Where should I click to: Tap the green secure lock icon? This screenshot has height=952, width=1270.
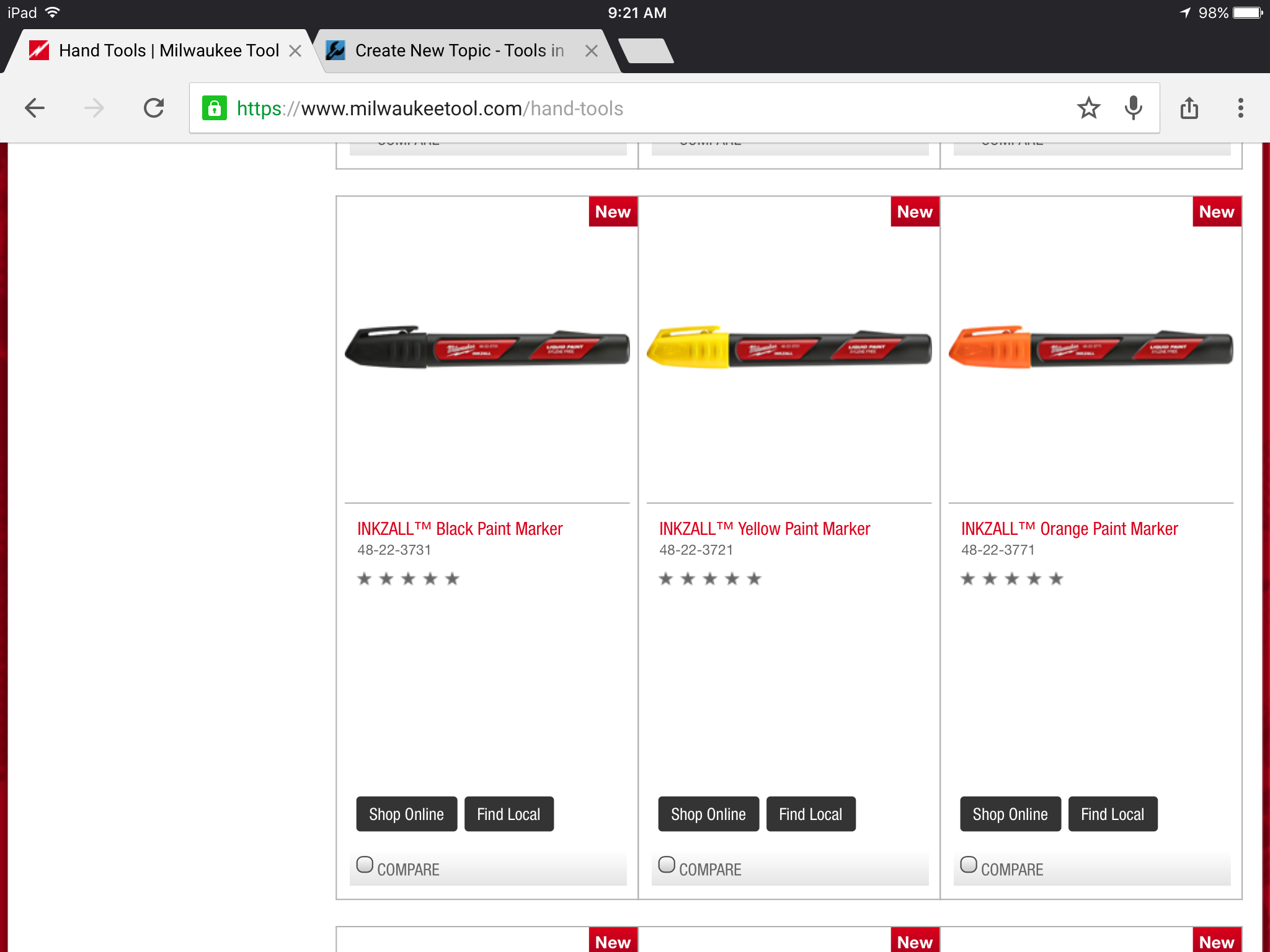click(214, 108)
